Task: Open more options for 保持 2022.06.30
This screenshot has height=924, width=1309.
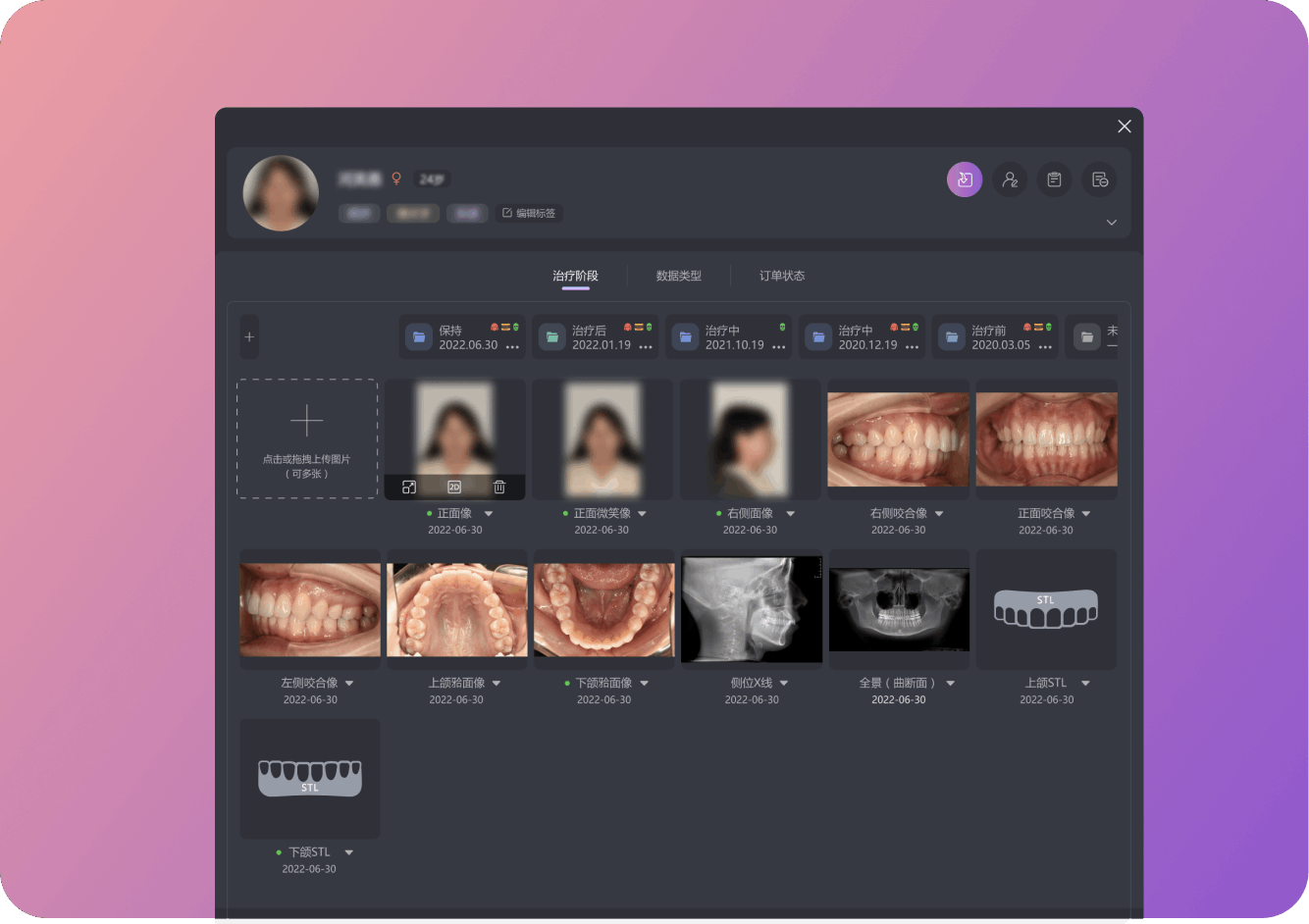Action: [512, 347]
